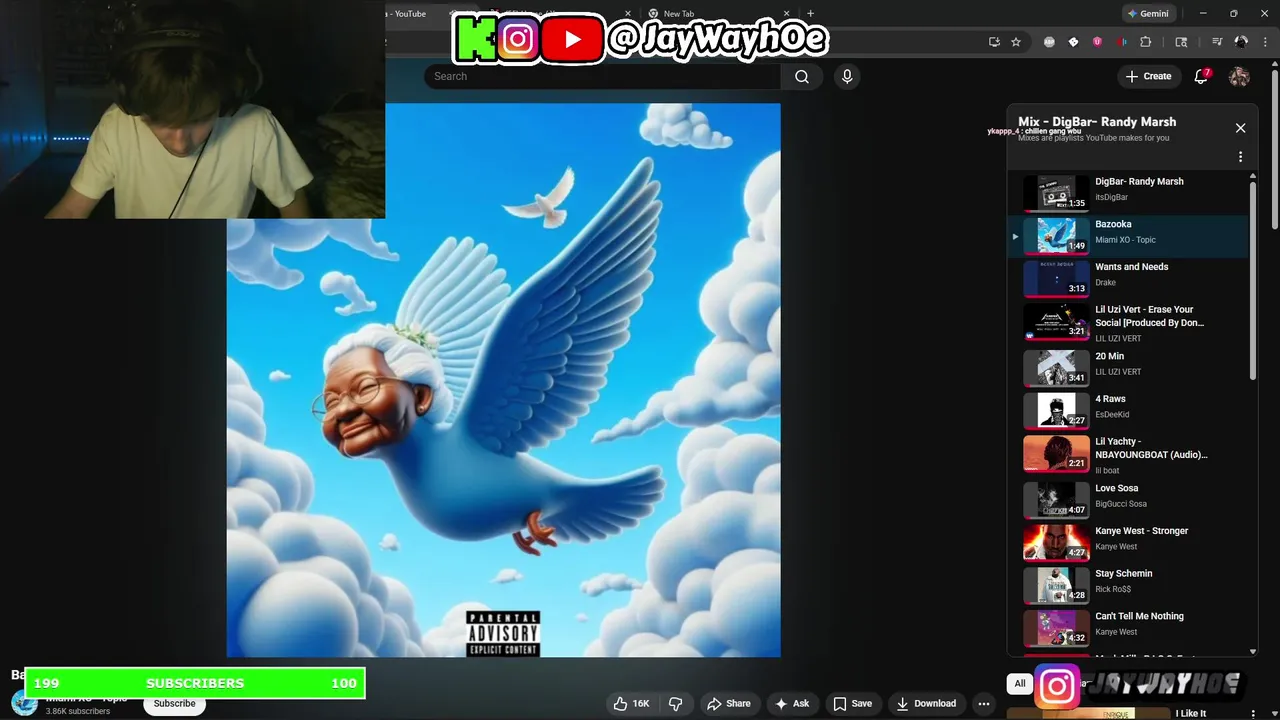Click the Google Lens search icon
Screen dimensions: 1280x720
[x=1181, y=42]
